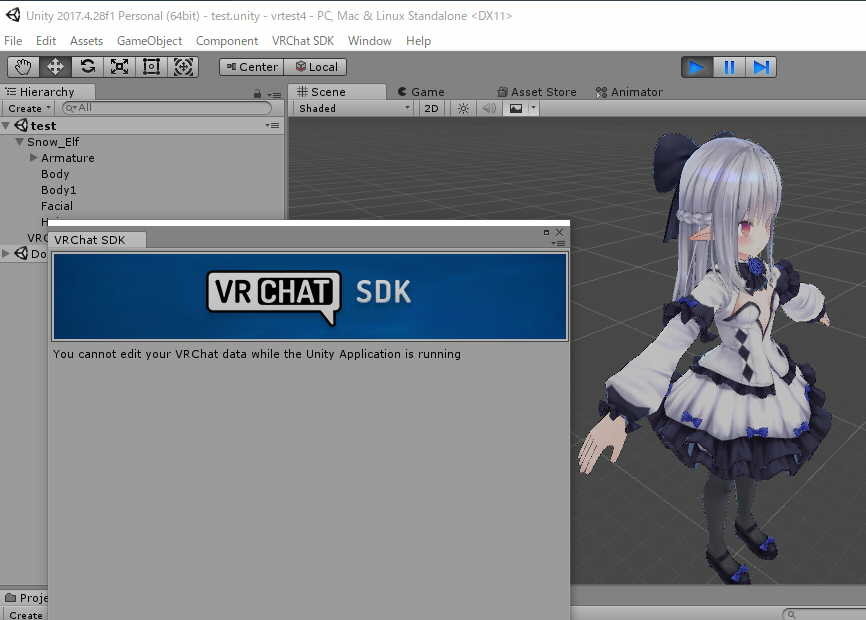
Task: Stop play mode with Play button
Action: (697, 67)
